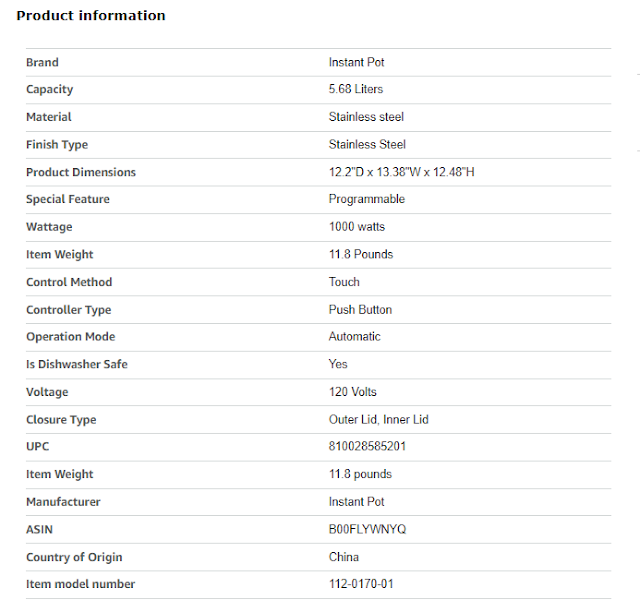Select the Control Method label
The height and width of the screenshot is (600, 640).
pyautogui.click(x=69, y=282)
